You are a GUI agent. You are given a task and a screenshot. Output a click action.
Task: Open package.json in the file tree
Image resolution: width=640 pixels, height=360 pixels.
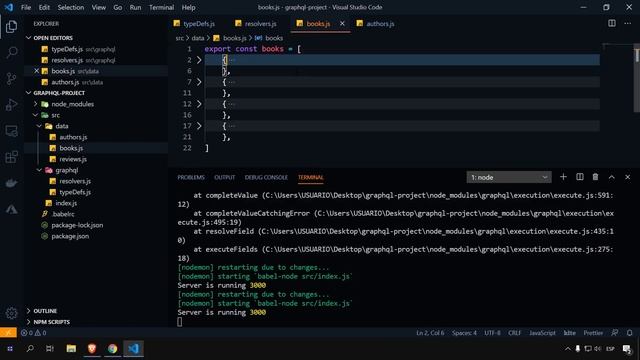click(70, 236)
